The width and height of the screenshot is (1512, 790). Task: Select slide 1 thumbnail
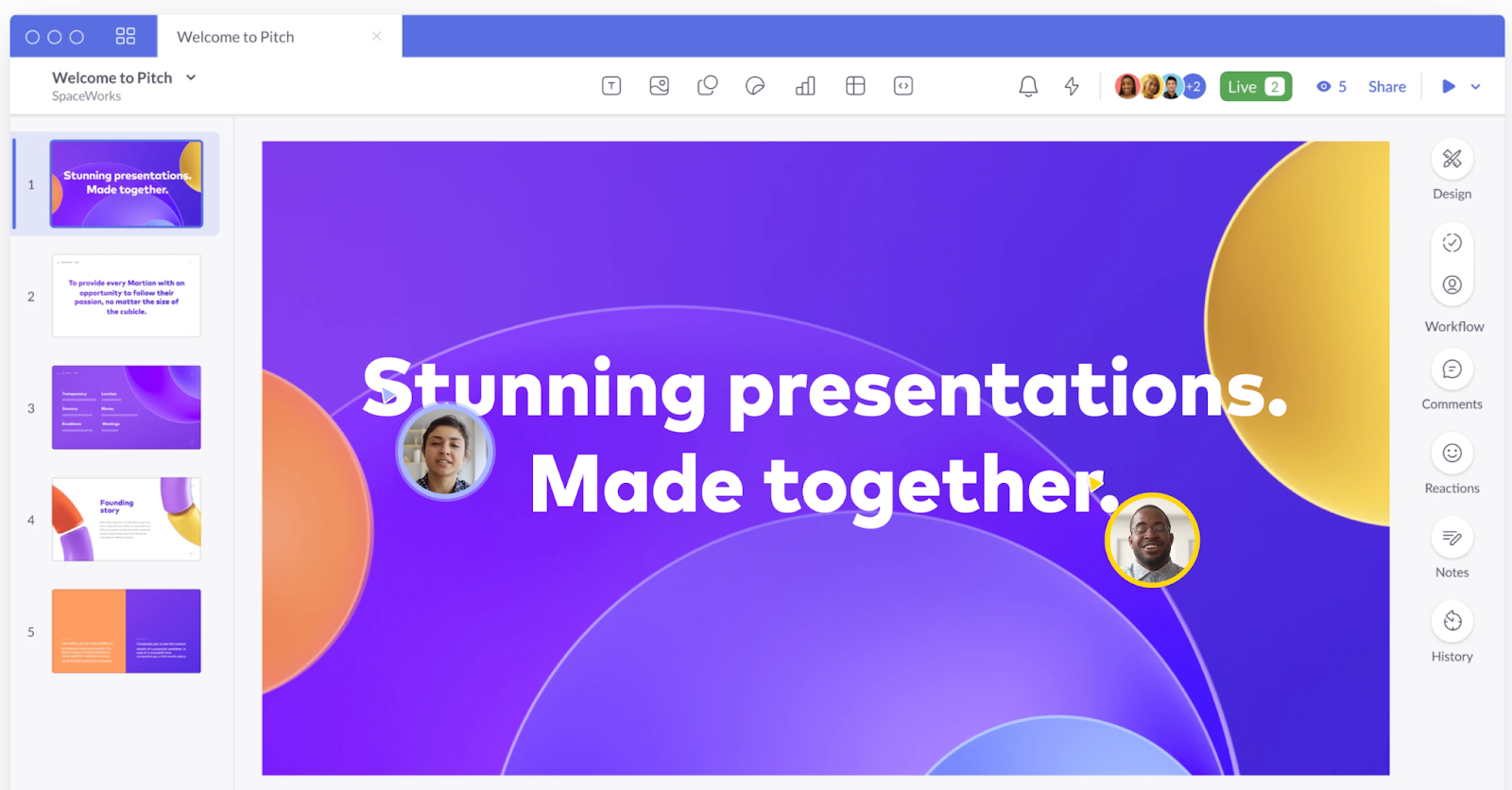tap(127, 183)
